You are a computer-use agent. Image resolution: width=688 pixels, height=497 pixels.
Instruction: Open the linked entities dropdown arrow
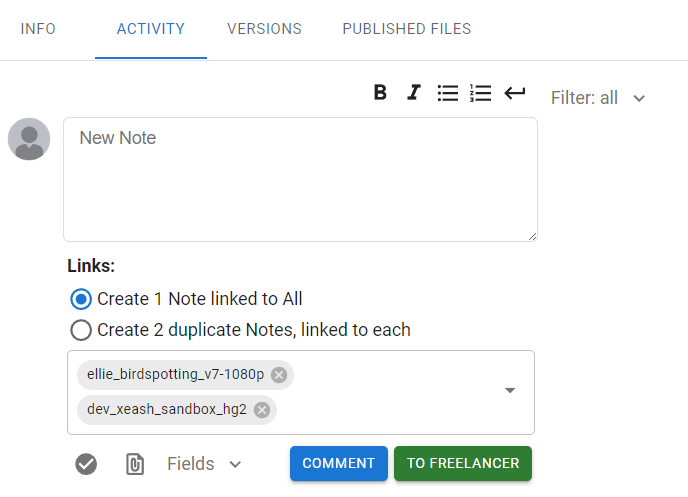tap(510, 391)
